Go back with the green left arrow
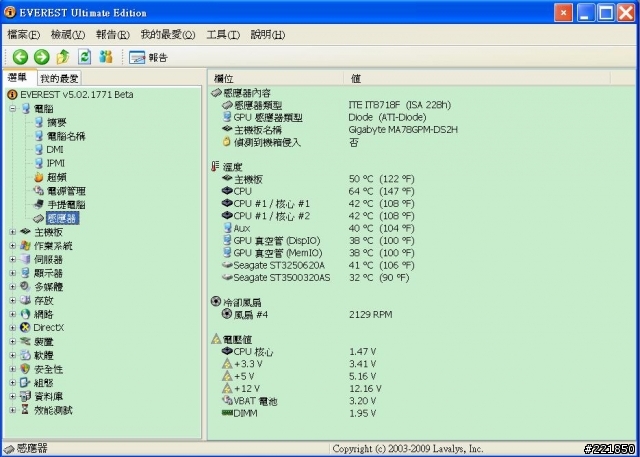The width and height of the screenshot is (640, 457). pyautogui.click(x=20, y=57)
